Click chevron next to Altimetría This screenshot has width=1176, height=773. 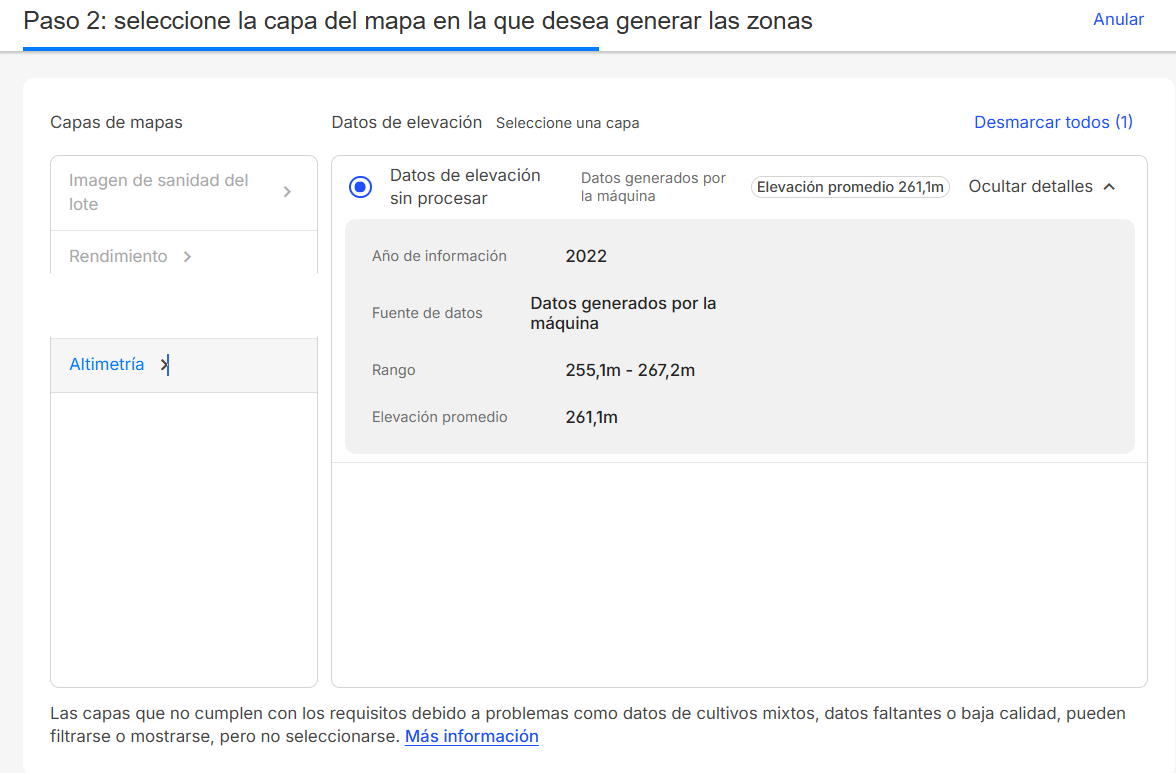[x=164, y=365]
